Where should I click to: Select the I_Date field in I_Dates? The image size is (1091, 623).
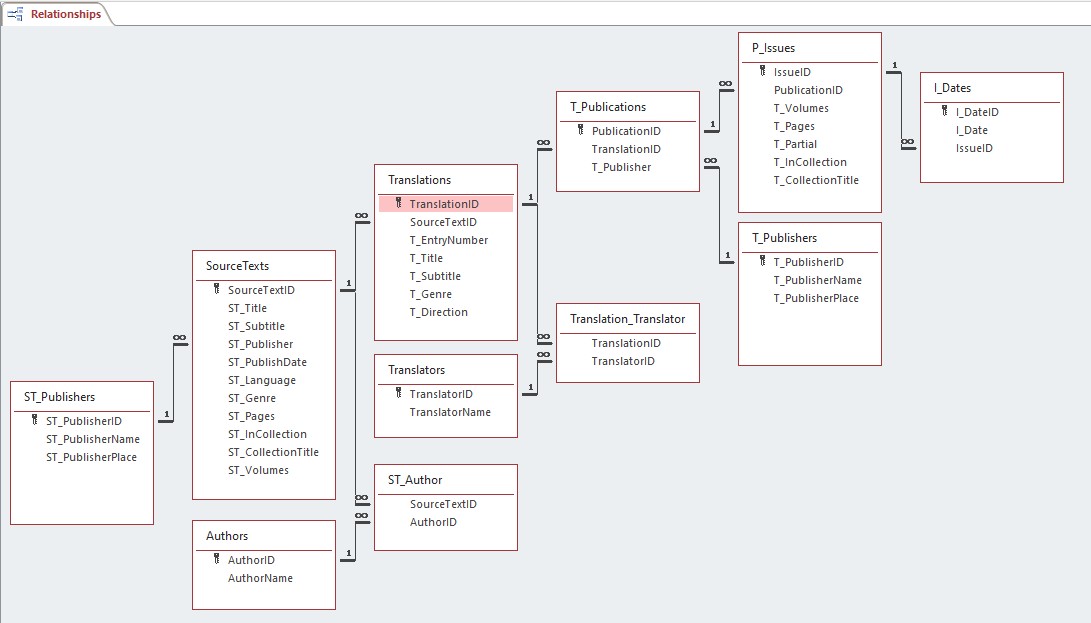click(971, 130)
